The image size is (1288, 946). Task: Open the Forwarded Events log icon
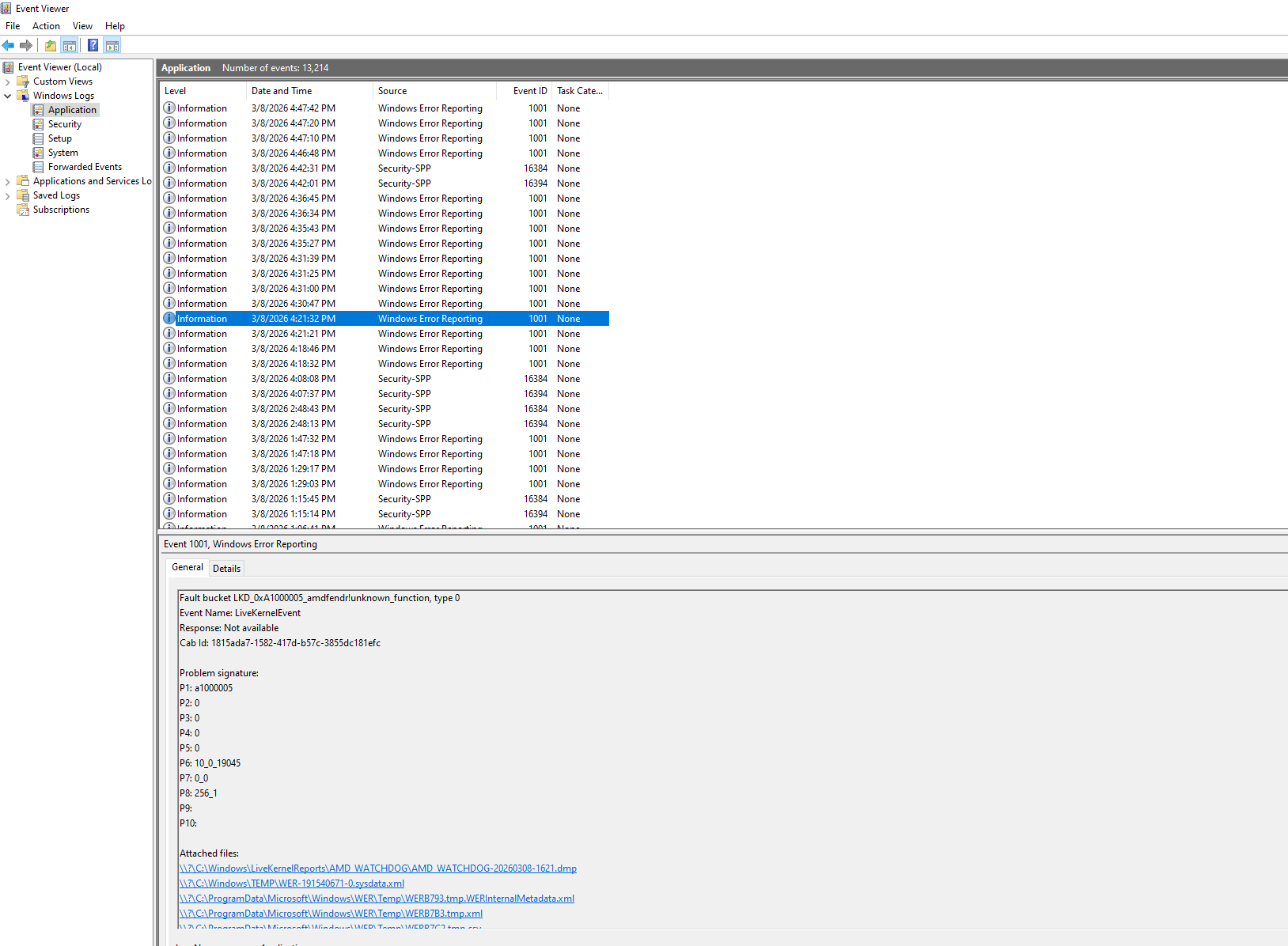click(38, 167)
